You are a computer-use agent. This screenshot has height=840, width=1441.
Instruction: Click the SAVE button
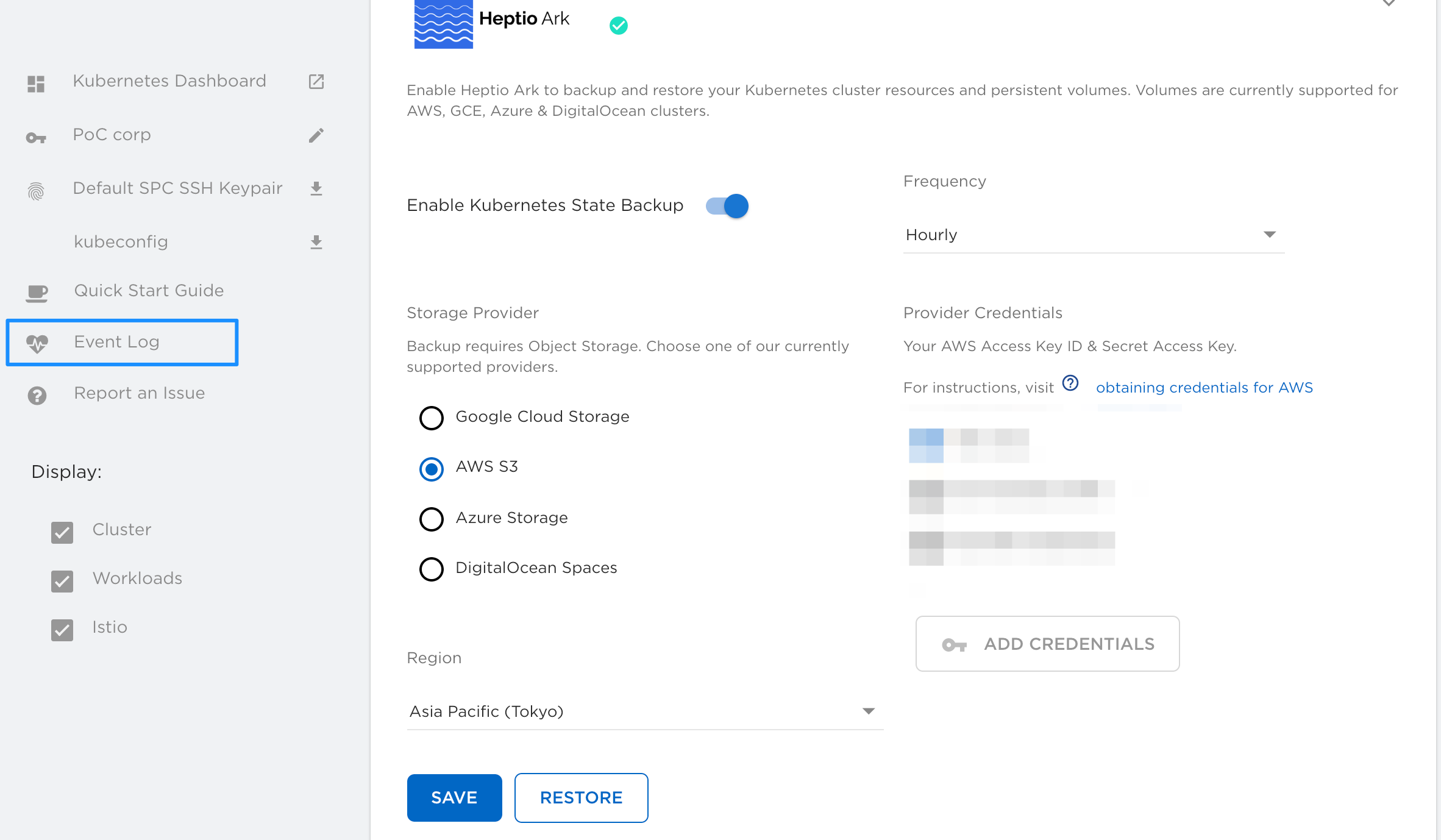pos(455,798)
